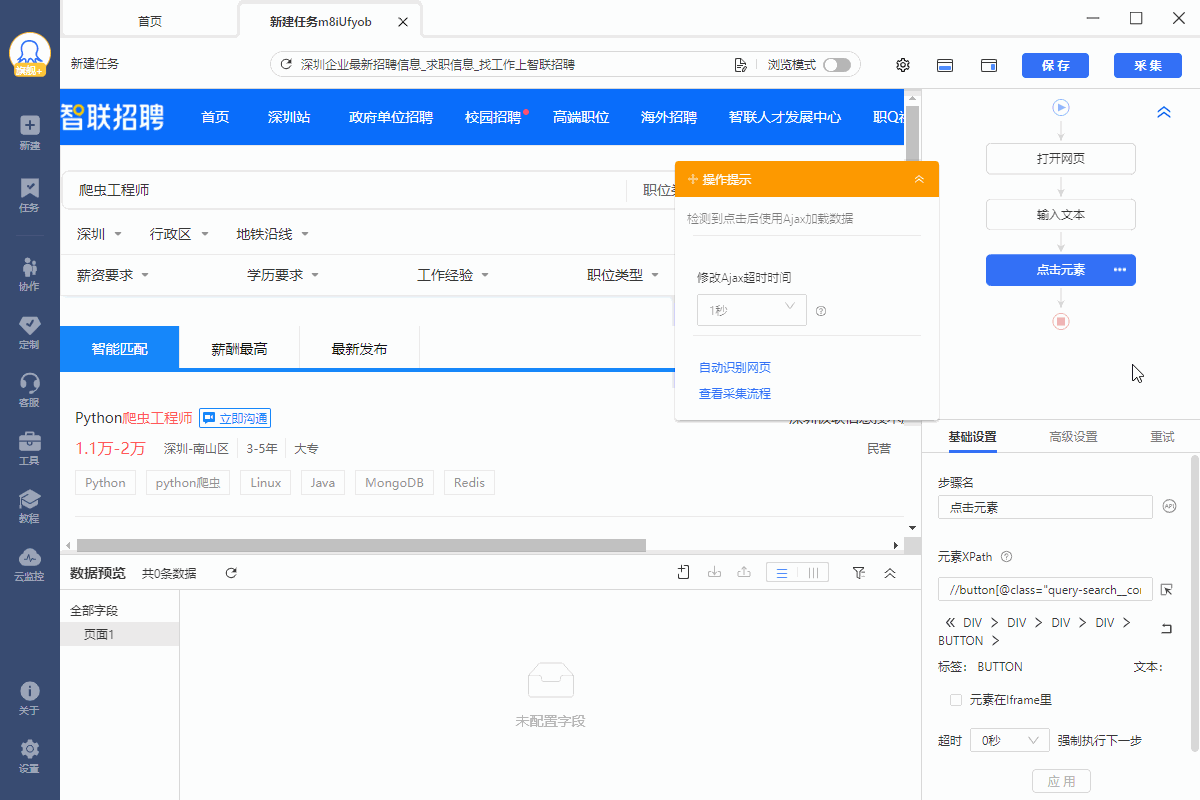Collapse the data preview panel
Screen dimensions: 1200x800
click(x=890, y=573)
